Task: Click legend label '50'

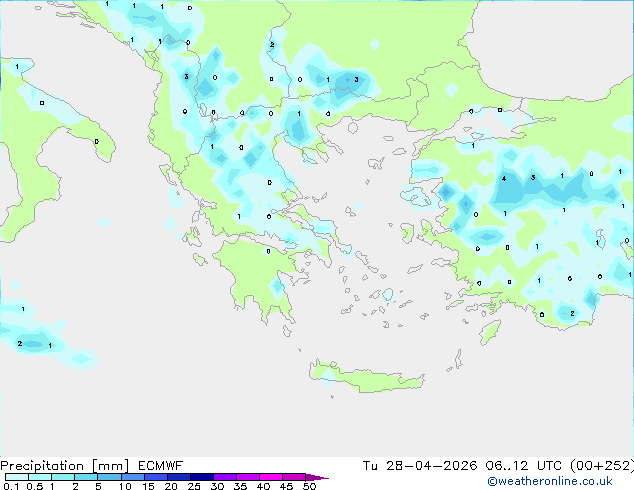Action: pos(309,486)
